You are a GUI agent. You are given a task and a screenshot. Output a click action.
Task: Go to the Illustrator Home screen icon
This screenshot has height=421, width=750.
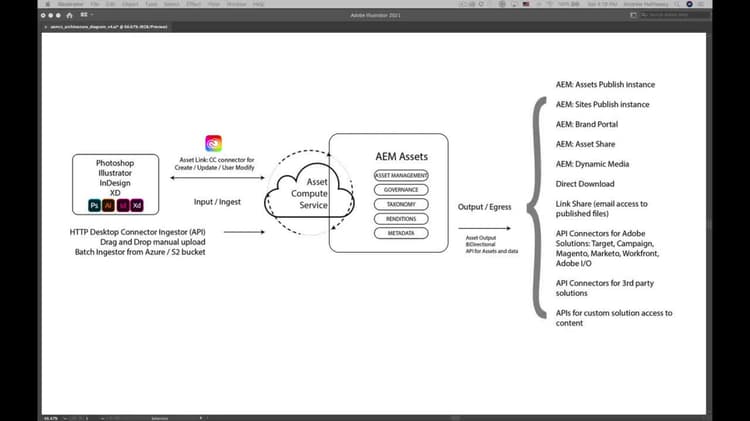[x=69, y=15]
